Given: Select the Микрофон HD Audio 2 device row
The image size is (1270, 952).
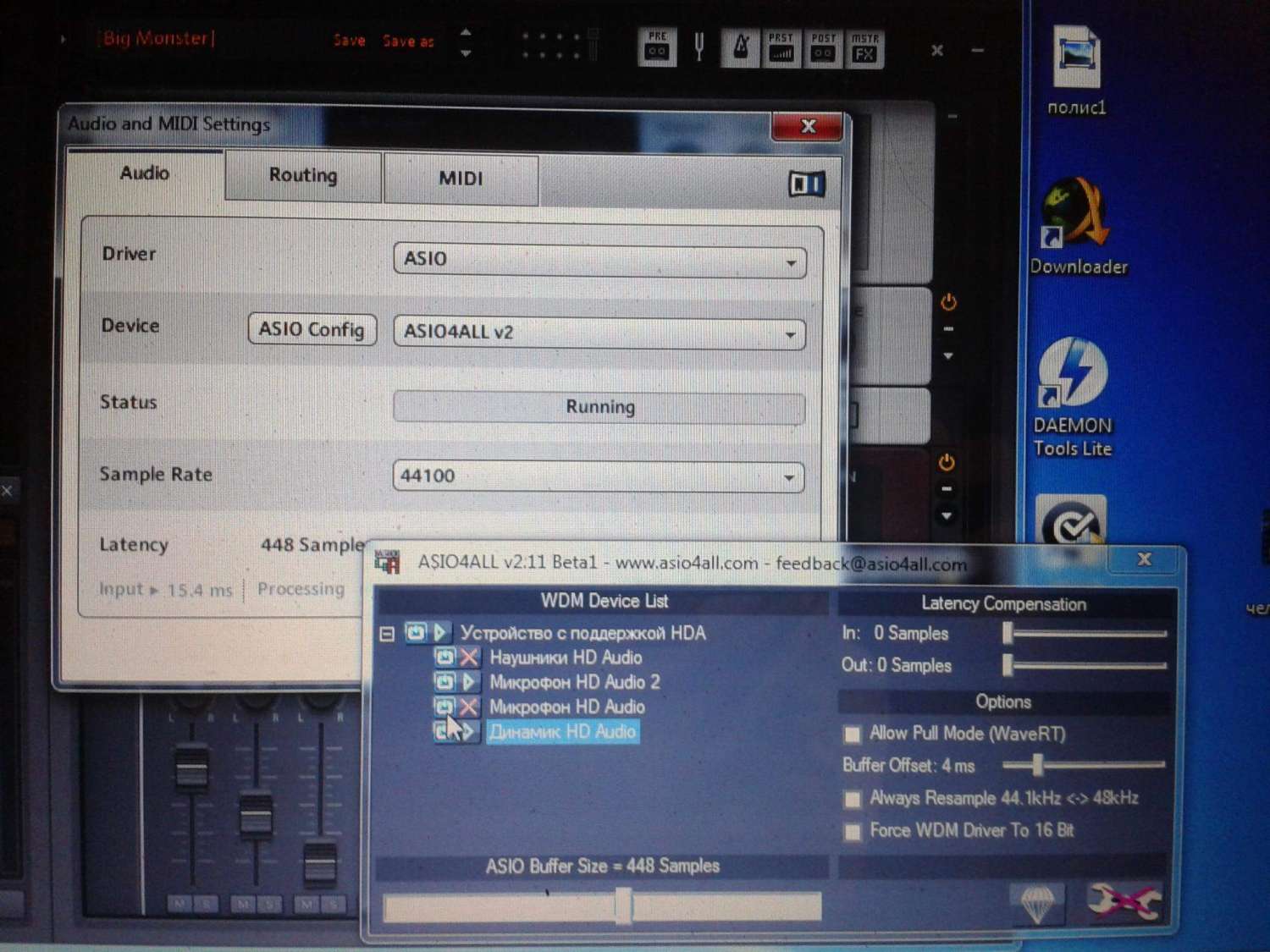Looking at the screenshot, I should point(575,682).
